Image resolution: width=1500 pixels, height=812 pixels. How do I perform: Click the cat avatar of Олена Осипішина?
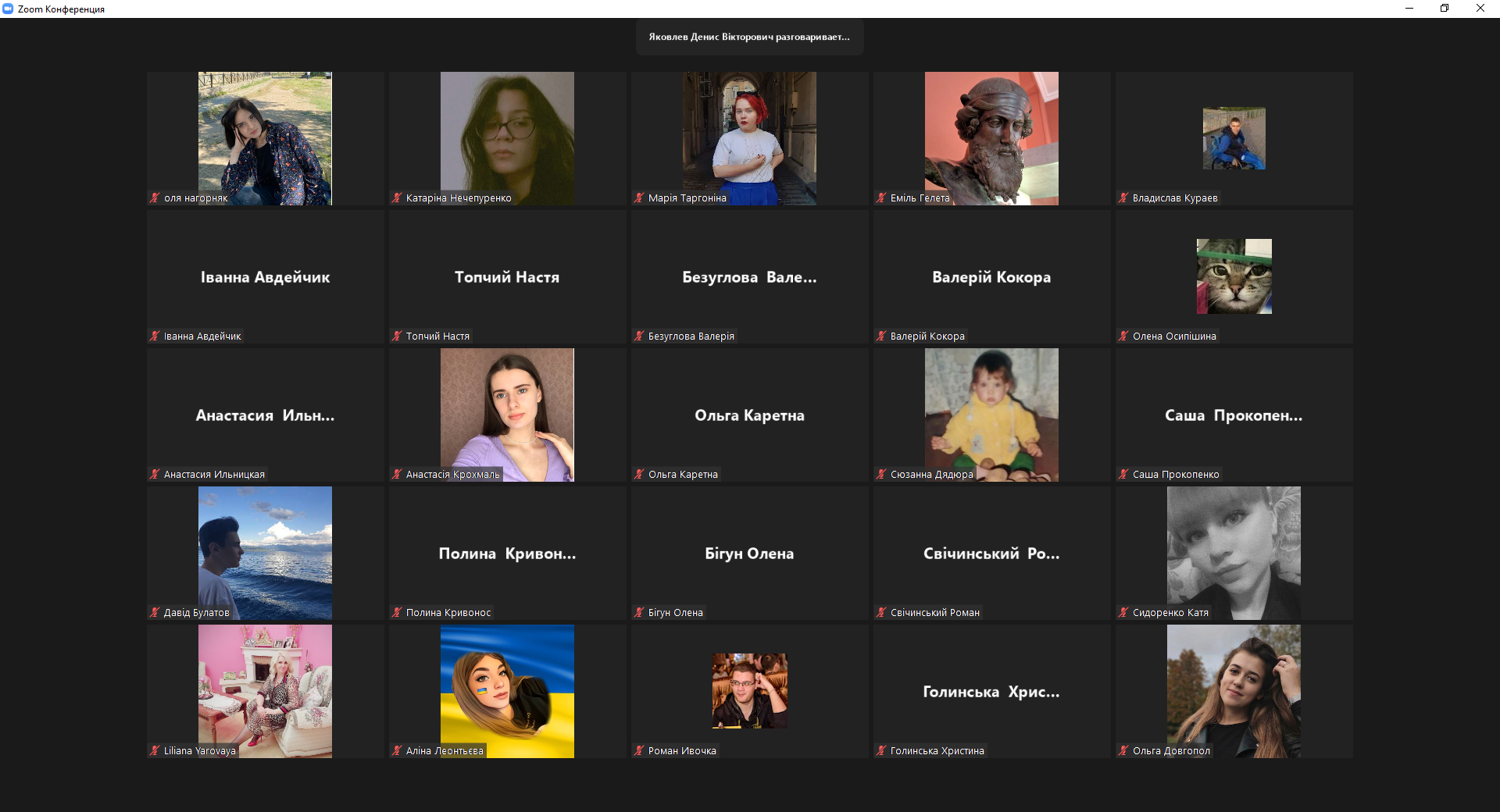(x=1234, y=276)
